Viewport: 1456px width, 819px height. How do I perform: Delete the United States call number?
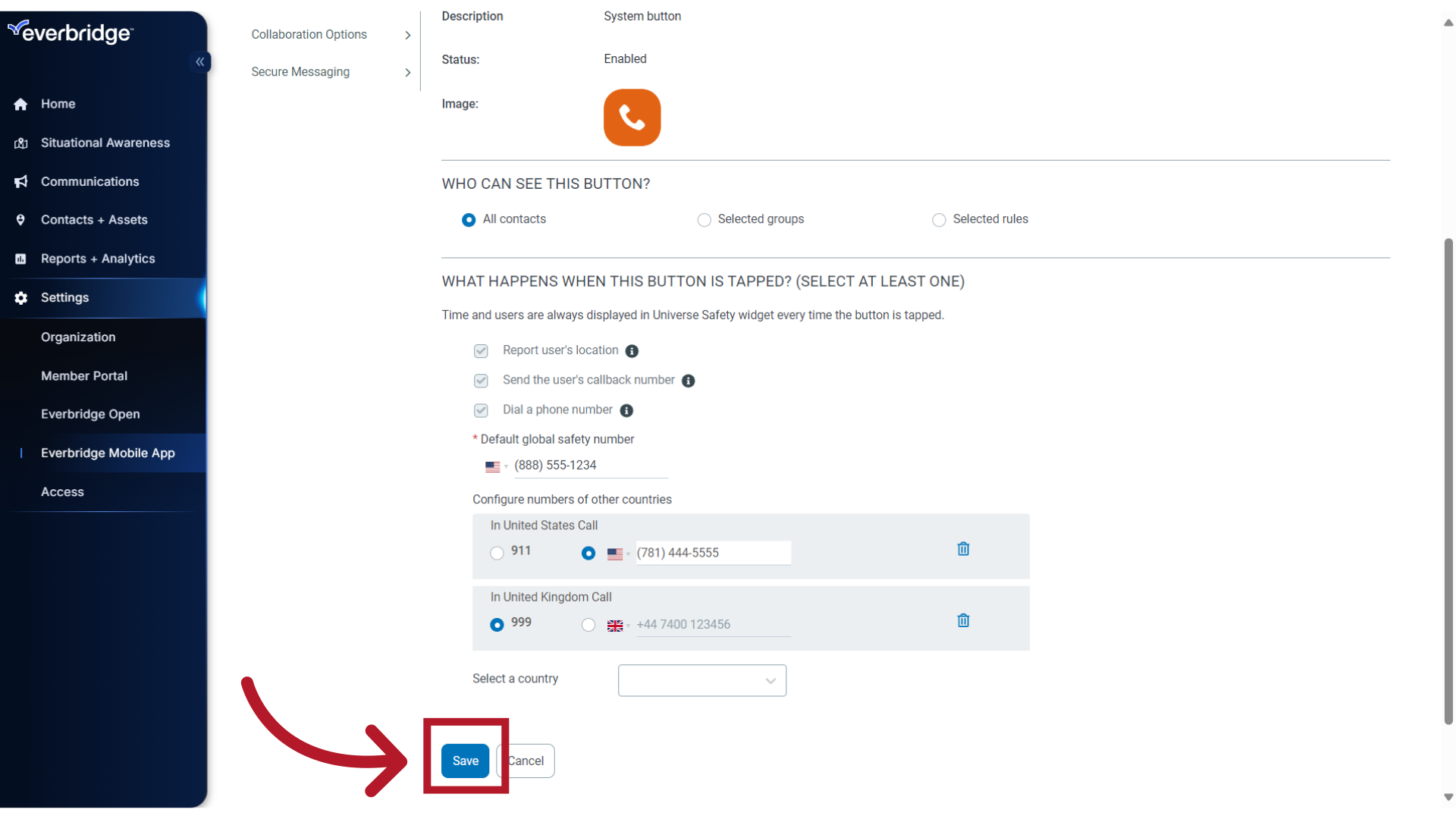pyautogui.click(x=962, y=548)
